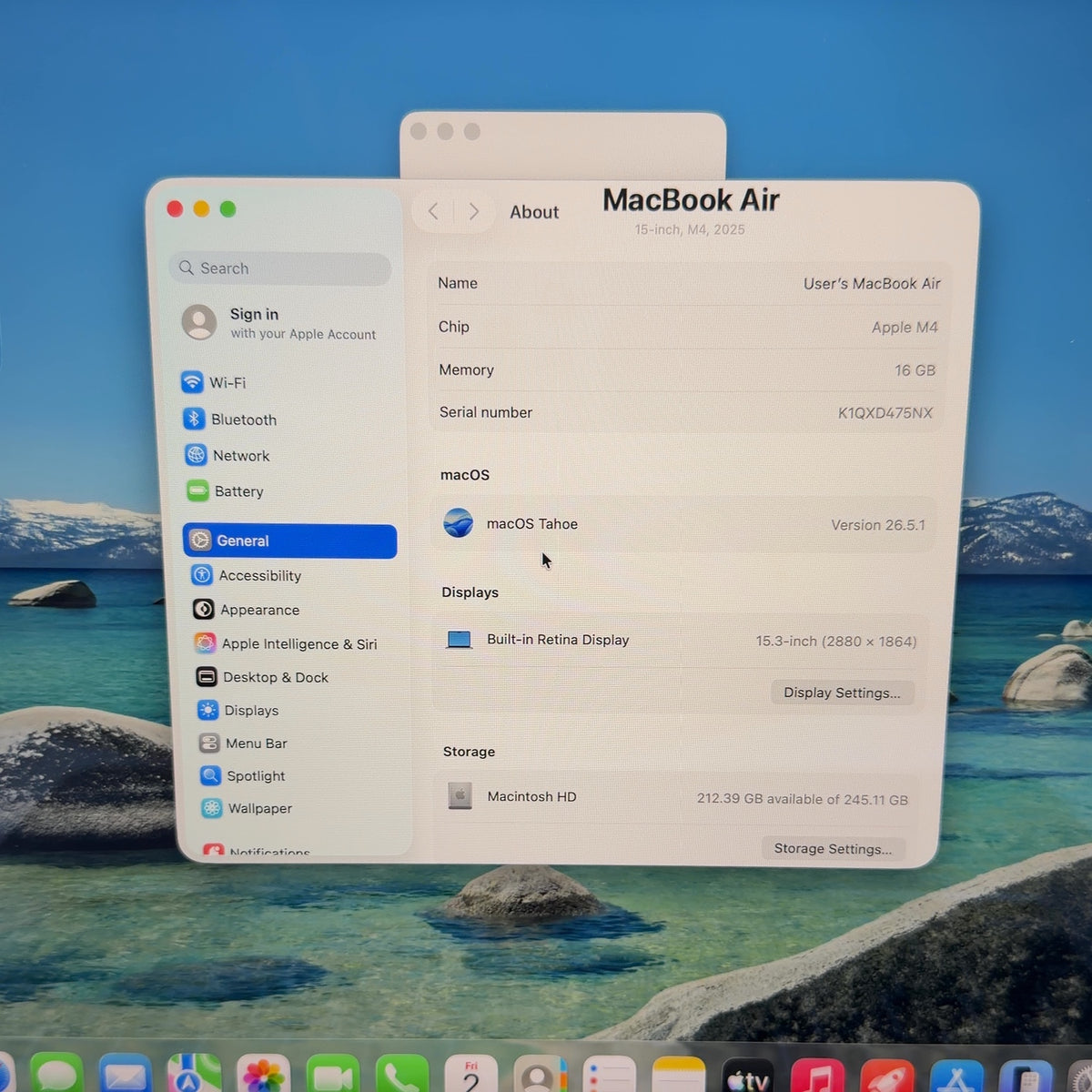Select Menu Bar settings

click(x=244, y=743)
